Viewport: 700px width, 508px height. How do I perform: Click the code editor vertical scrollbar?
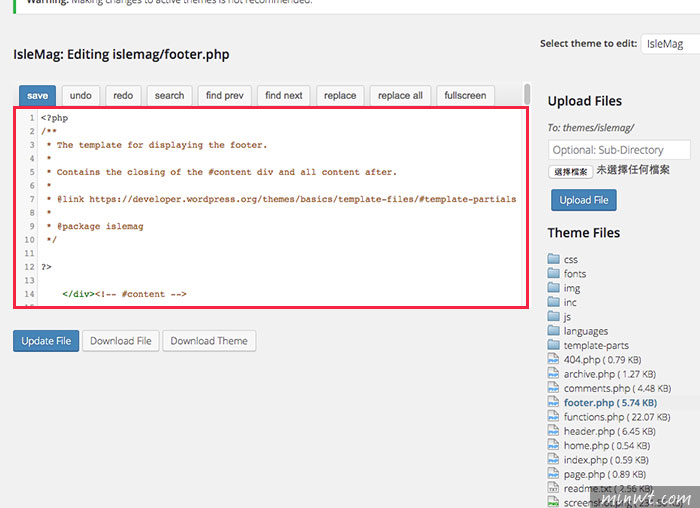[527, 94]
